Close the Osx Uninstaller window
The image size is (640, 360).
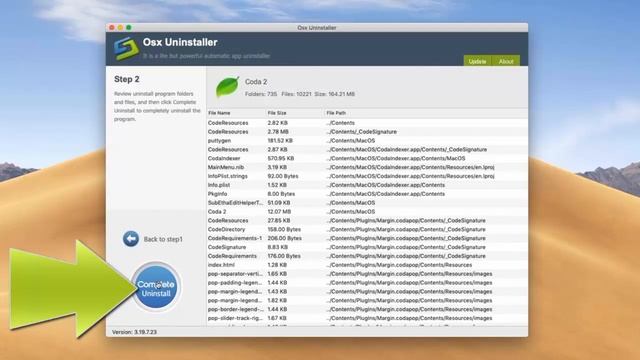point(112,28)
